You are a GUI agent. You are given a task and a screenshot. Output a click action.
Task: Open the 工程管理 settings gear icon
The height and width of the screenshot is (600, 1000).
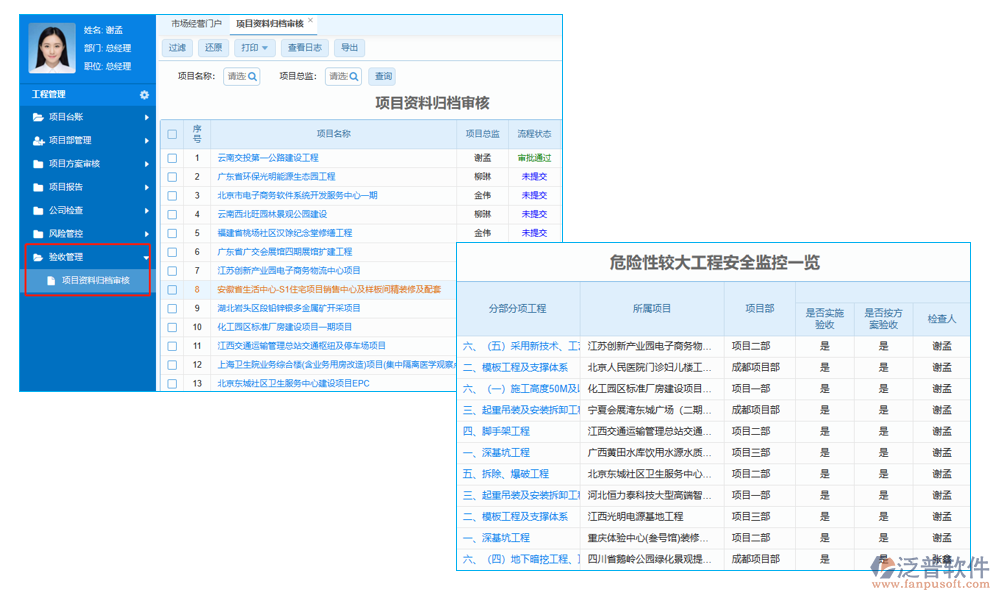tap(144, 95)
